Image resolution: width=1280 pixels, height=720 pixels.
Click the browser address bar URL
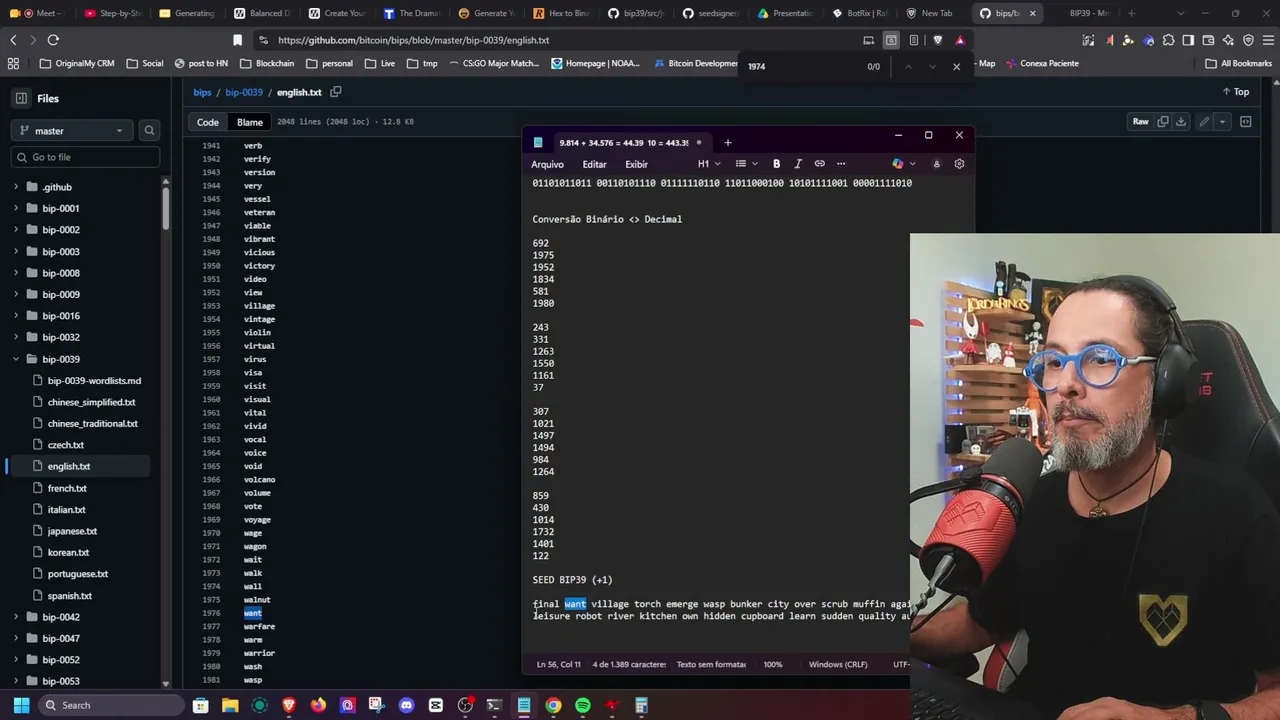(x=414, y=40)
